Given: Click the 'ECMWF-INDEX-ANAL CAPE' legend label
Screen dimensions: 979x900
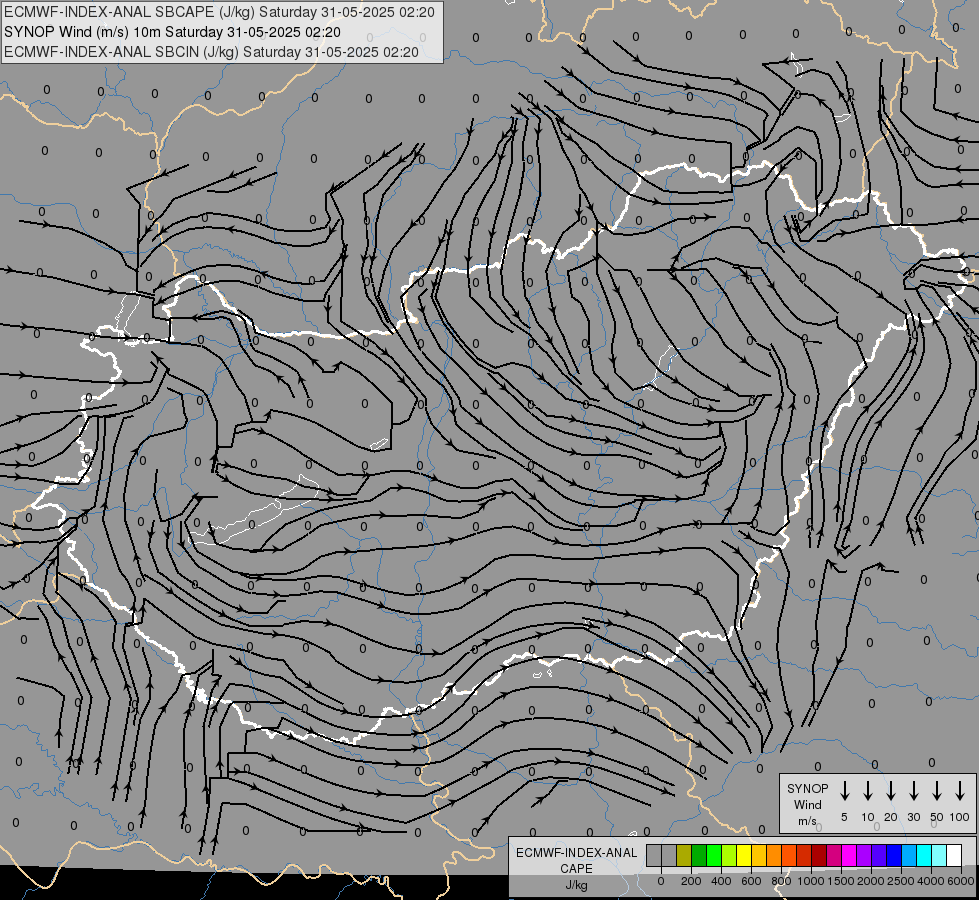Looking at the screenshot, I should click(576, 861).
